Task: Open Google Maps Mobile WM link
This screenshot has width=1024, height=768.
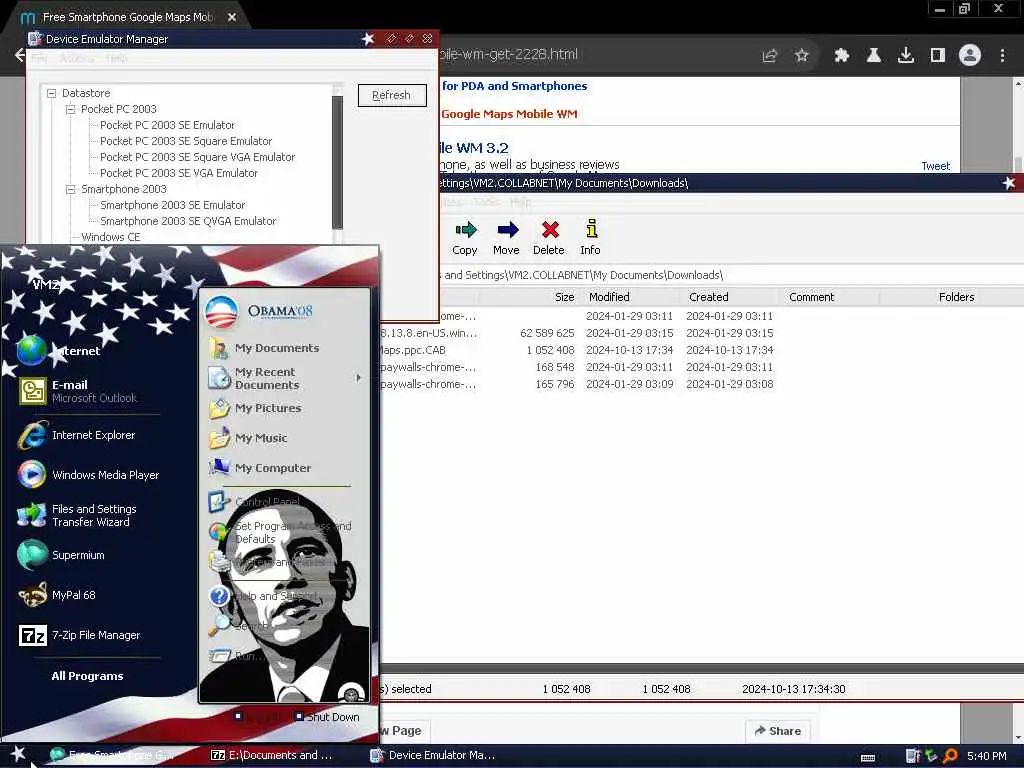Action: click(509, 114)
